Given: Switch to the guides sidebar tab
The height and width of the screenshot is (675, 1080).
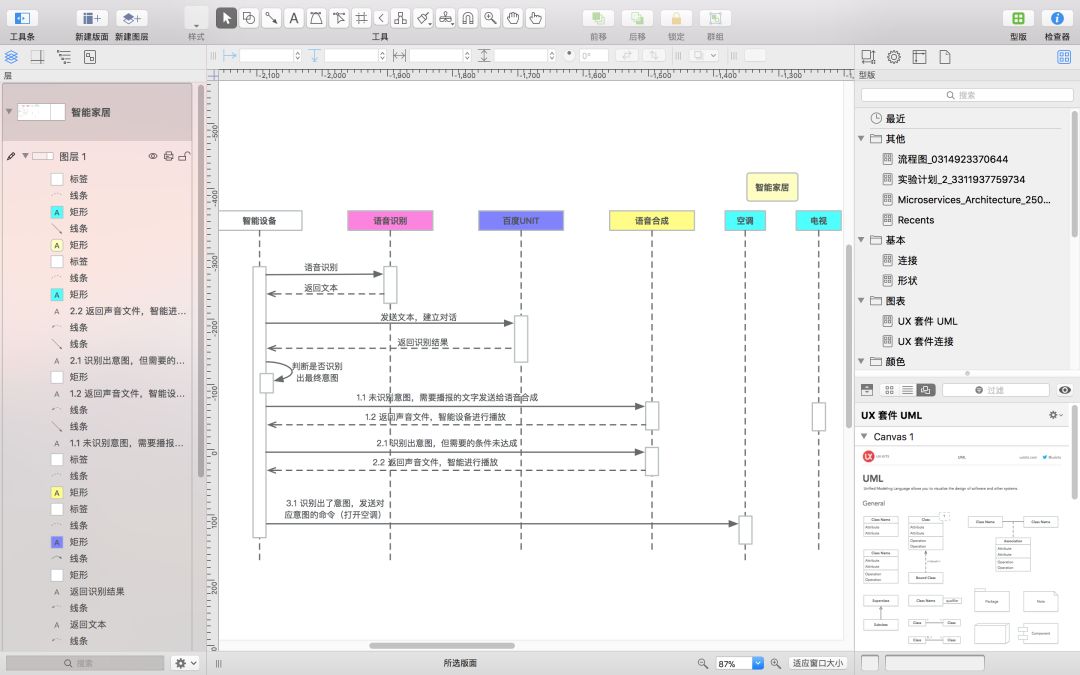Looking at the screenshot, I should click(x=37, y=57).
